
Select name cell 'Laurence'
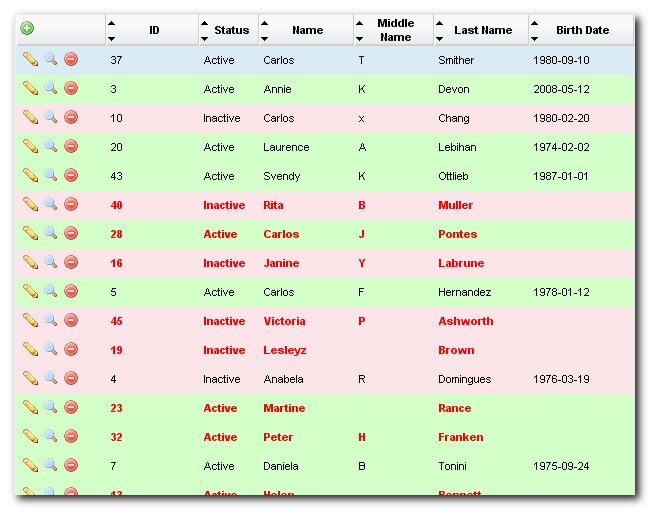[x=286, y=147]
